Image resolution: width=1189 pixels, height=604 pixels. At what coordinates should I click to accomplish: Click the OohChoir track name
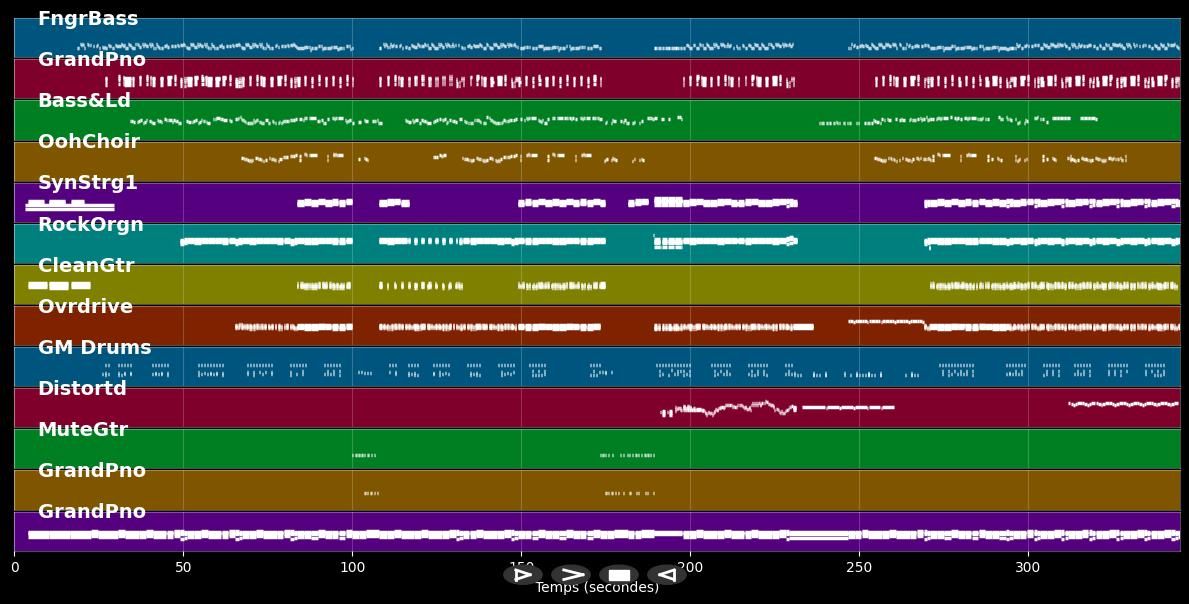click(x=88, y=142)
